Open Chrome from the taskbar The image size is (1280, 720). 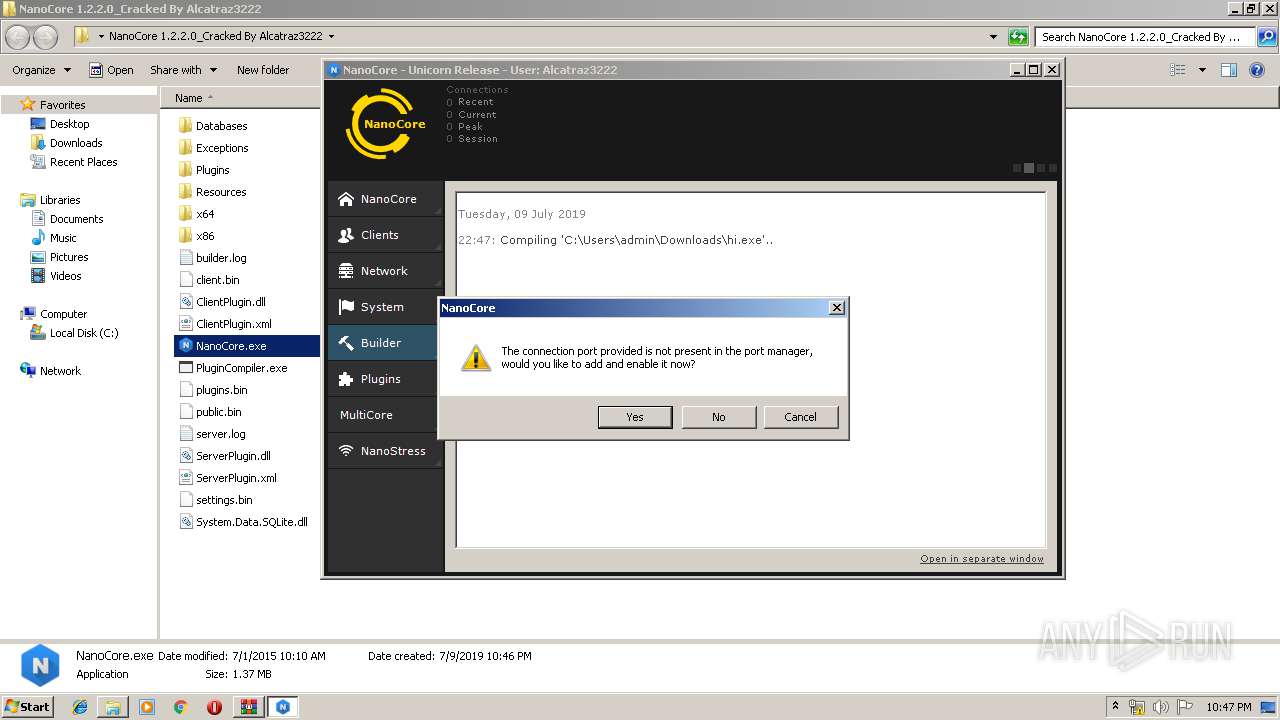click(x=180, y=707)
